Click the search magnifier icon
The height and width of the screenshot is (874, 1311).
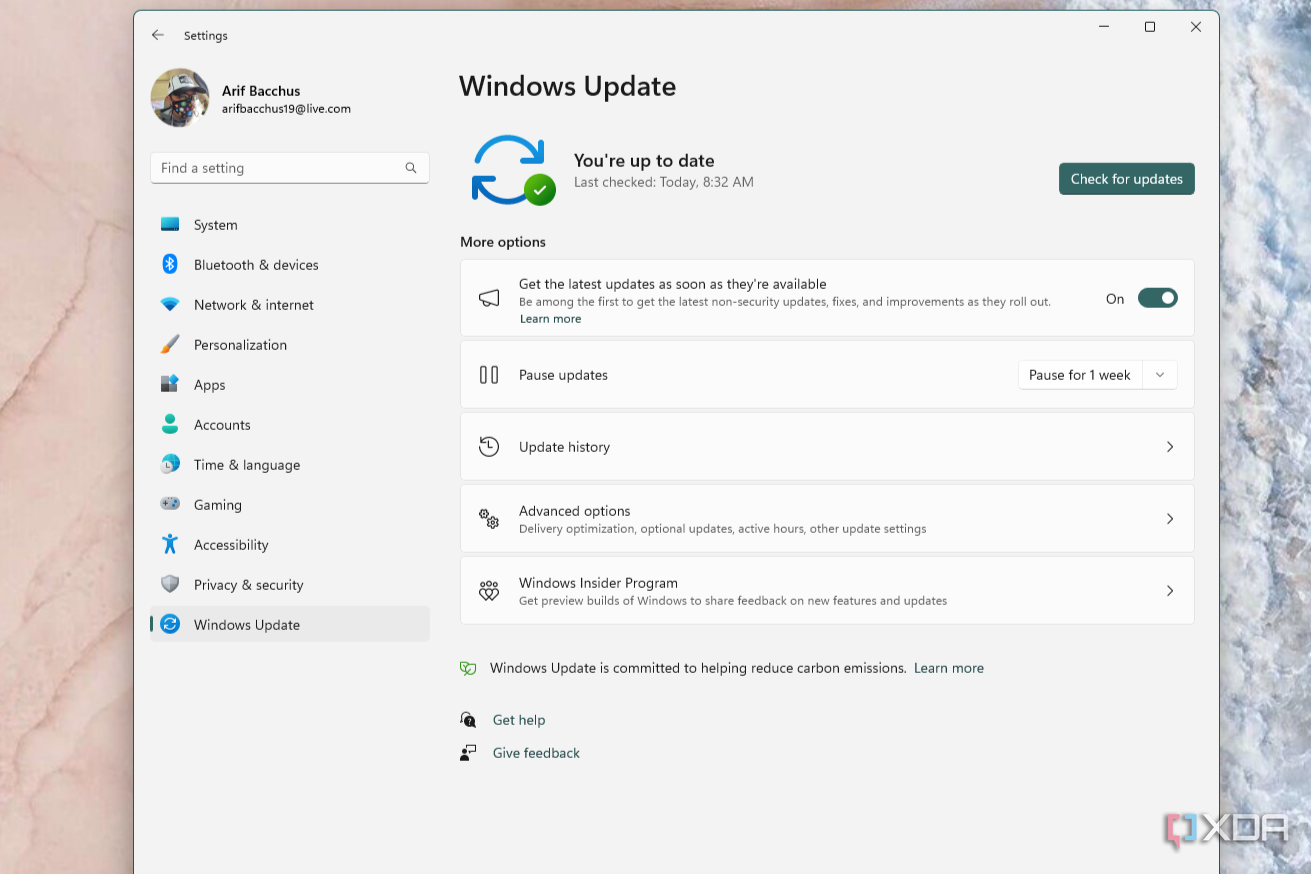point(411,168)
